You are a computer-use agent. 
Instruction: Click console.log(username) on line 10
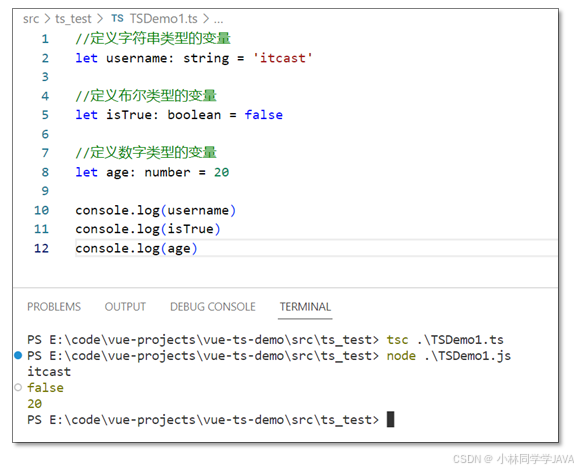tap(156, 210)
